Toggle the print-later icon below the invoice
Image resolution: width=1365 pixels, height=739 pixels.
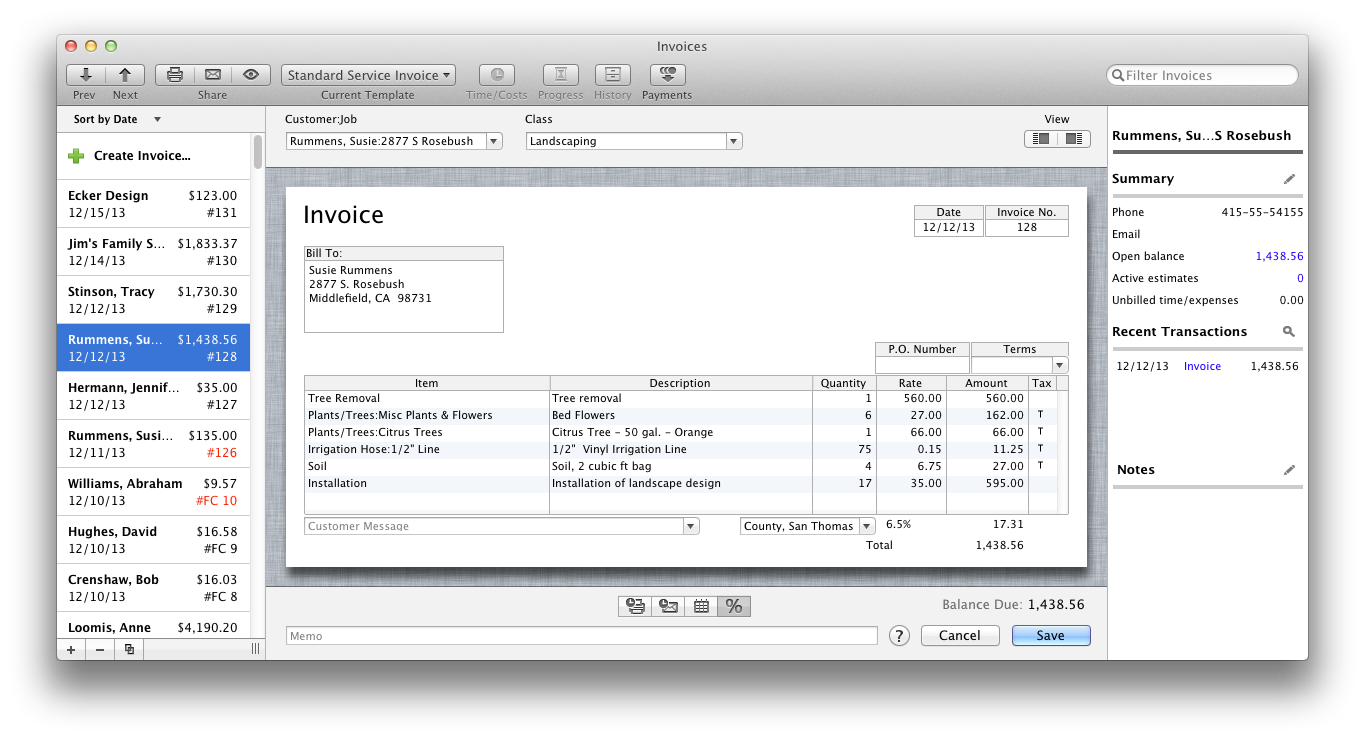tap(635, 606)
